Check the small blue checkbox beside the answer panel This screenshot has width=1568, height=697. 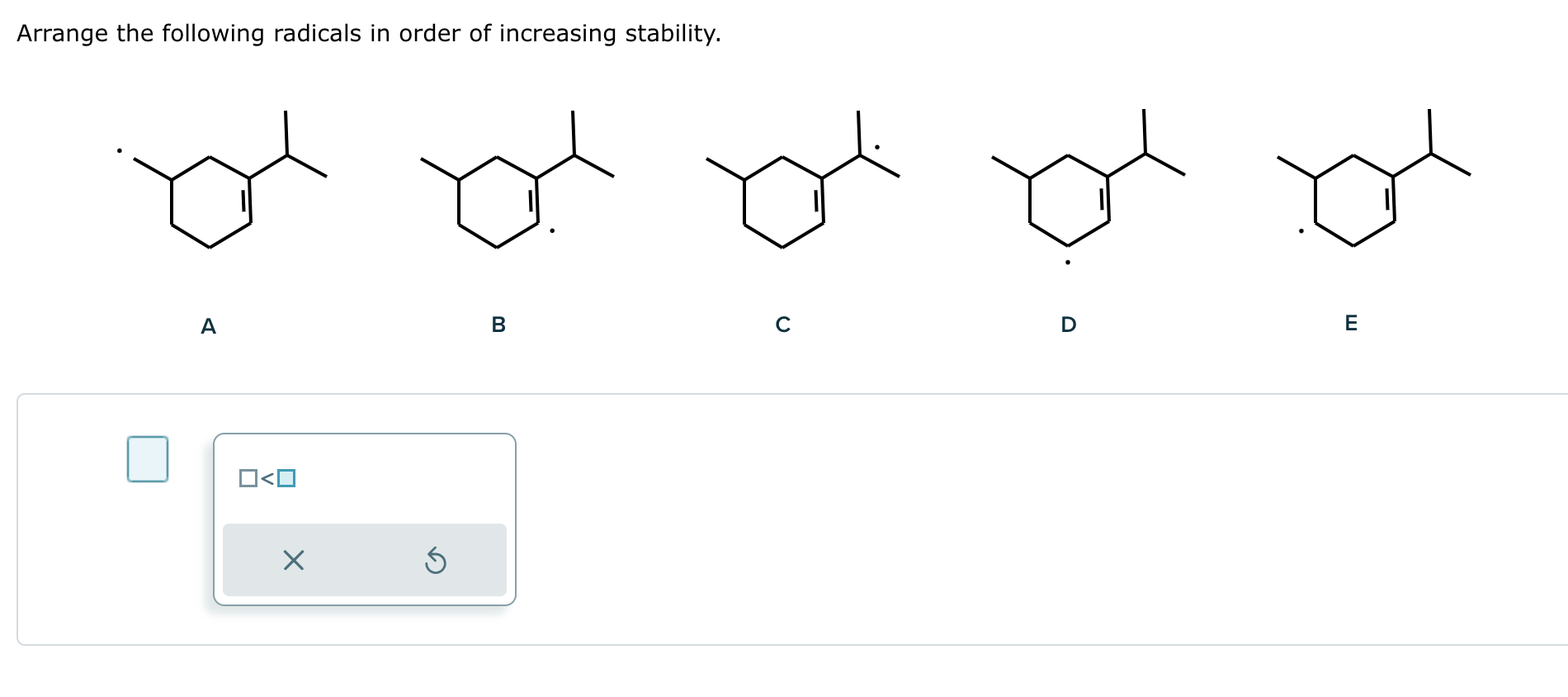(147, 458)
